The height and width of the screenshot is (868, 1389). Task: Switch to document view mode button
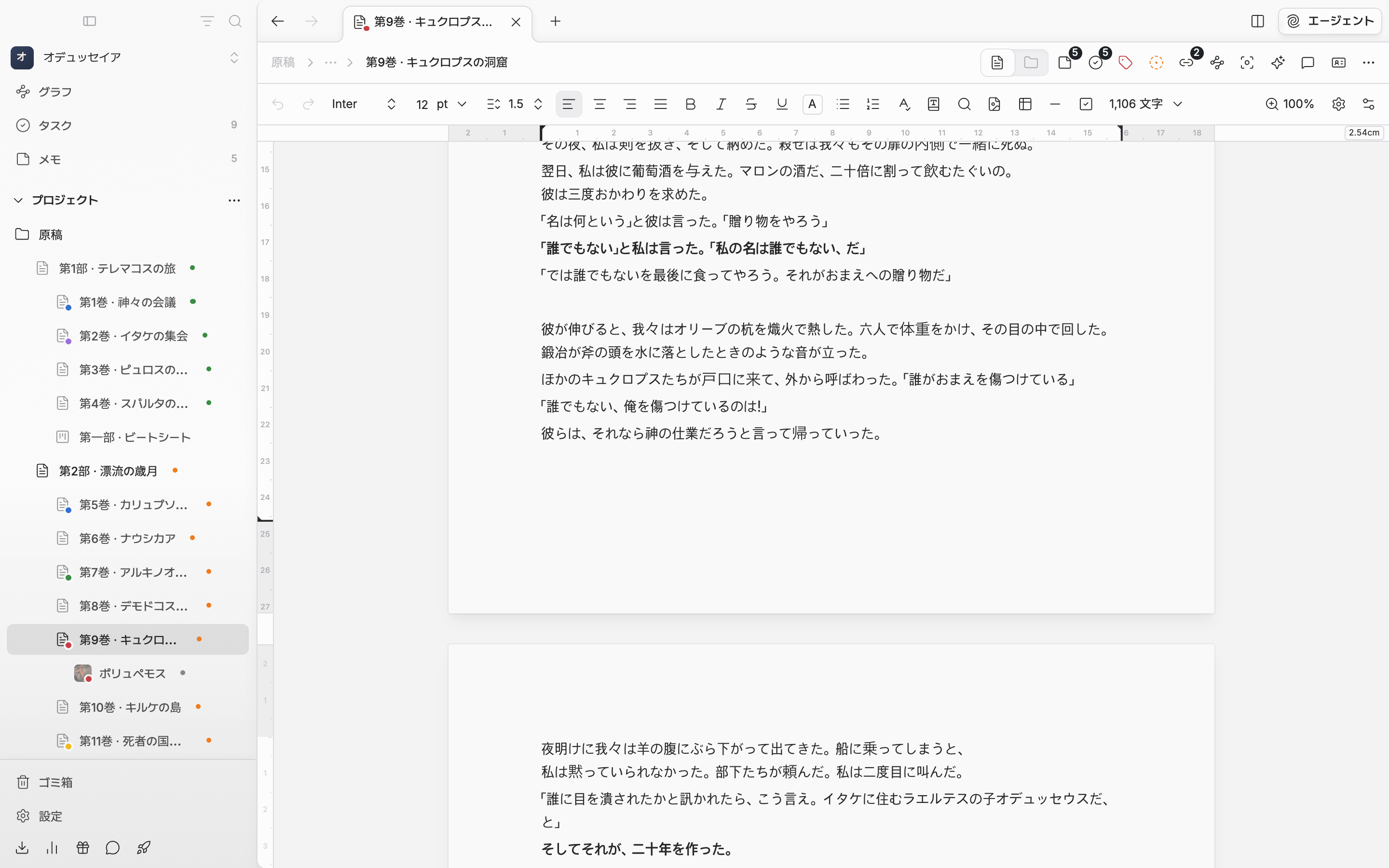point(997,63)
